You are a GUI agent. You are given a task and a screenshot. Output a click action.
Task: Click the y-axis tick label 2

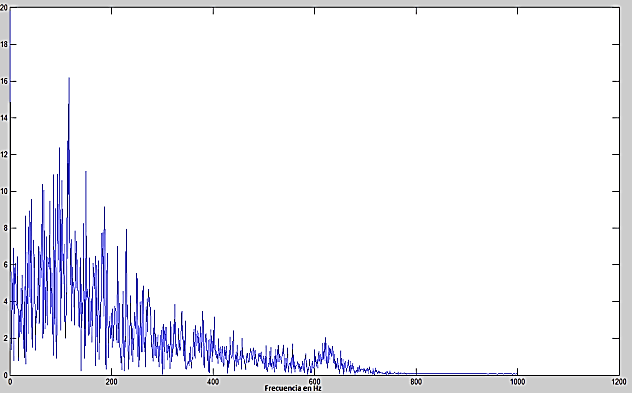pos(5,338)
